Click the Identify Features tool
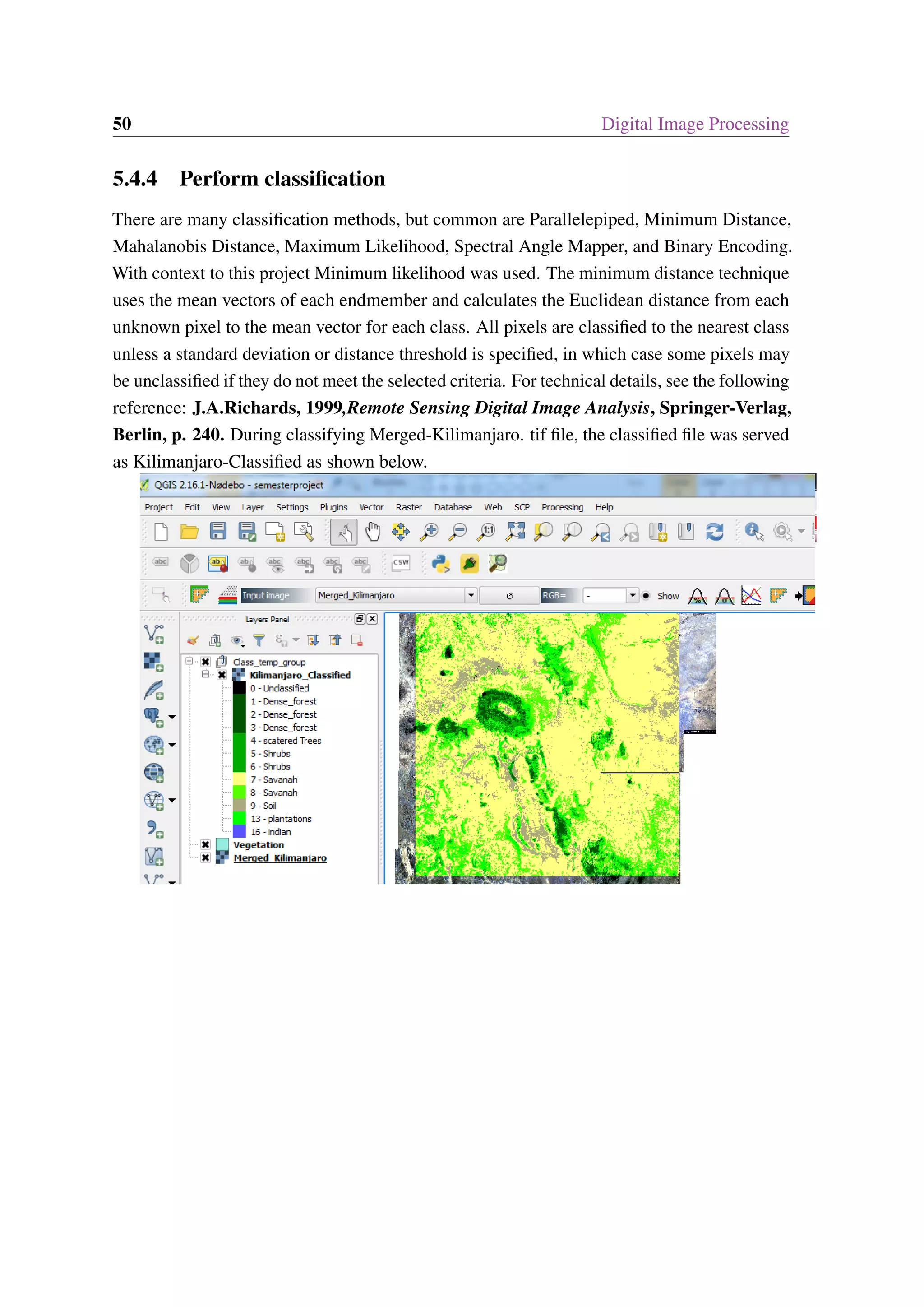 754,532
